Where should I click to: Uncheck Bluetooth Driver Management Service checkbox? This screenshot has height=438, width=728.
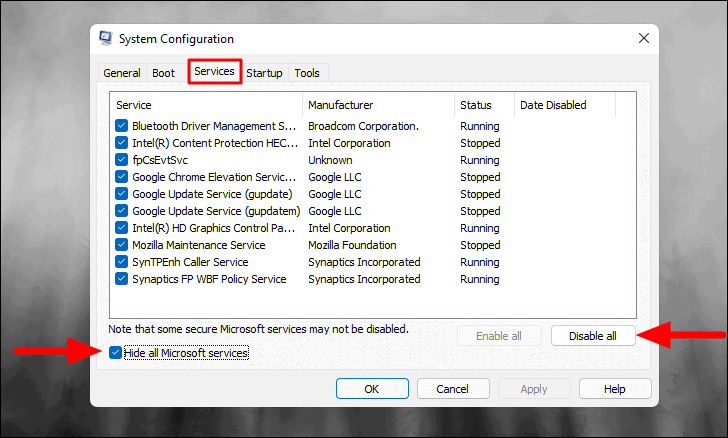[x=121, y=126]
